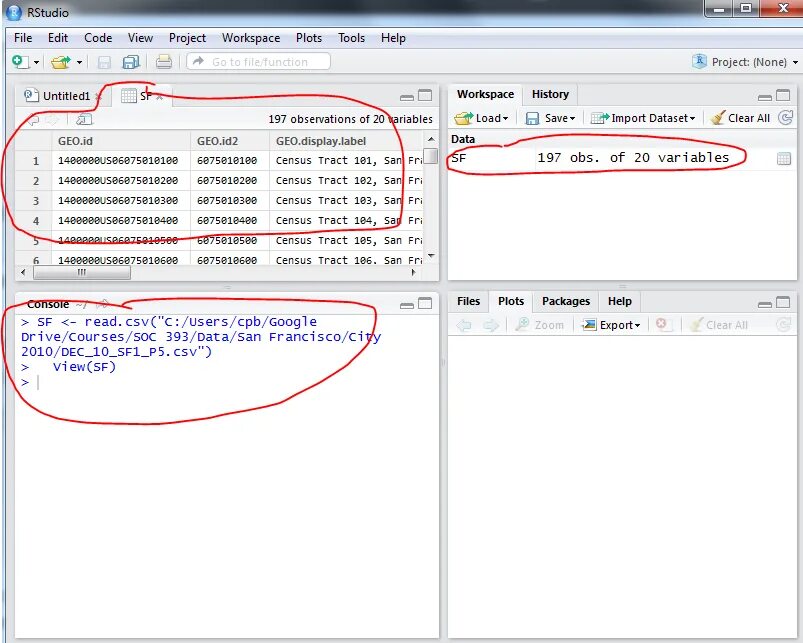Viewport: 803px width, 643px height.
Task: Close the SF data tab
Action: [160, 96]
